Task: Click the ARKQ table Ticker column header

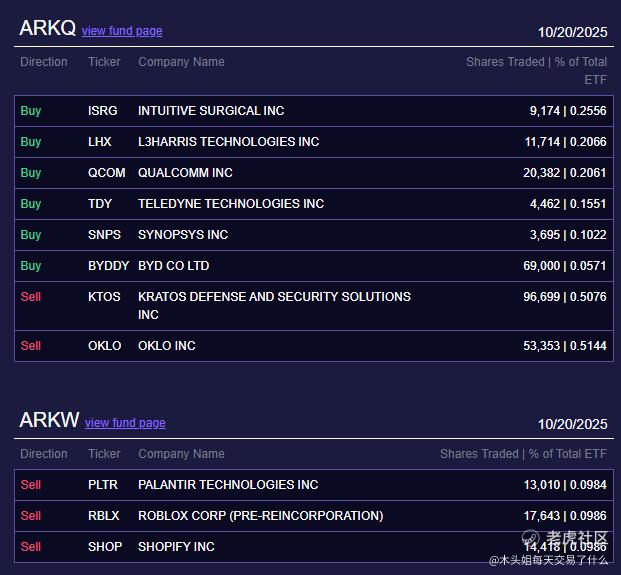Action: (x=104, y=62)
